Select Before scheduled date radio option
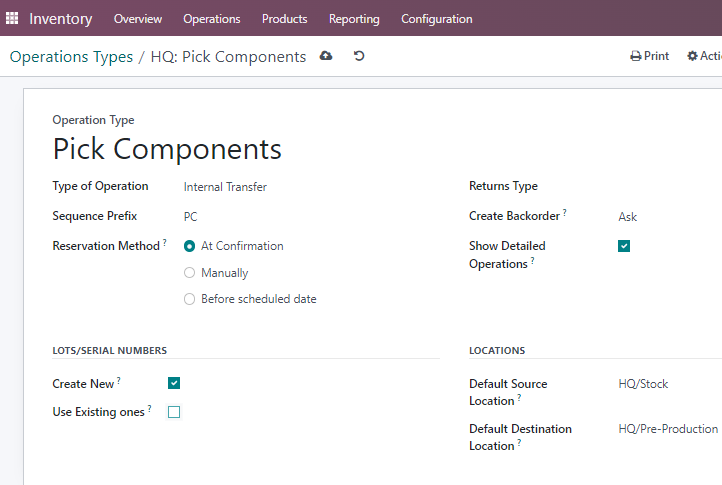 point(189,299)
